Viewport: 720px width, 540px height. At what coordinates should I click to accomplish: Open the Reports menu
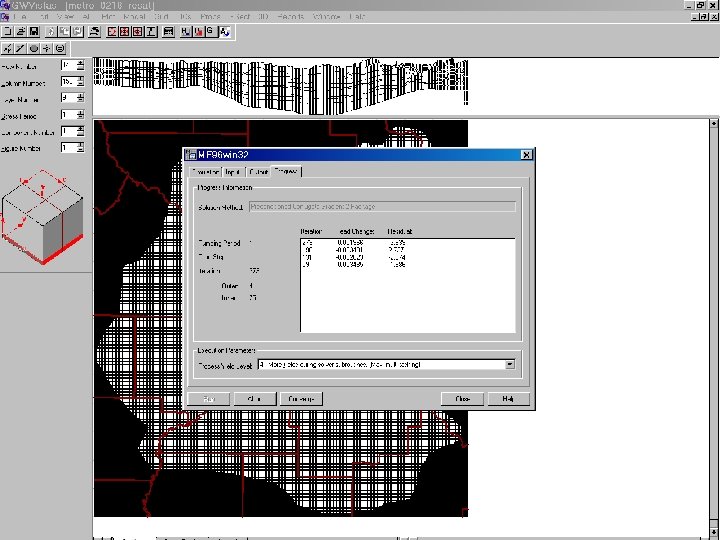click(290, 17)
